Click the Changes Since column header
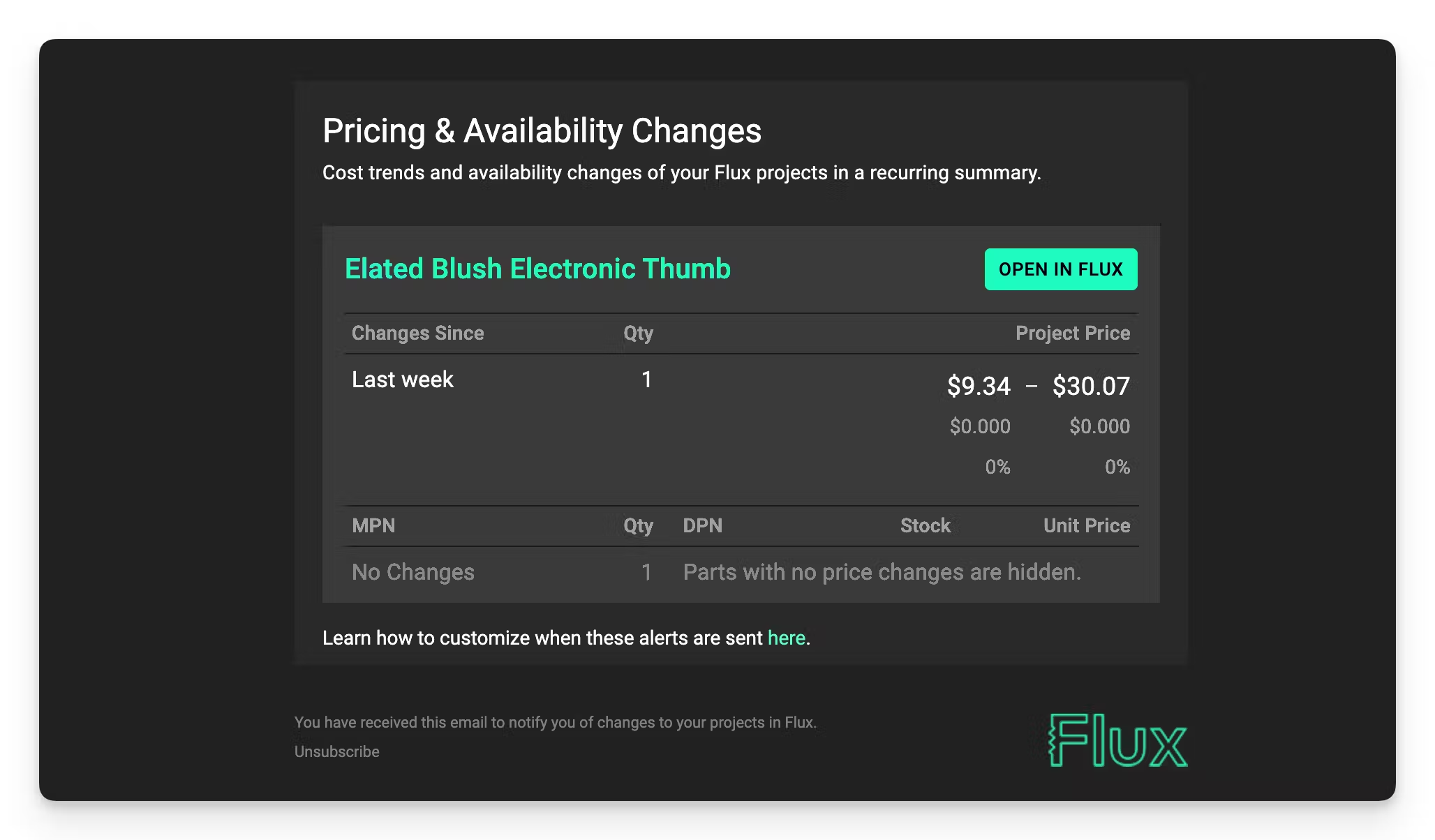Screen dimensions: 1435x840 417,333
